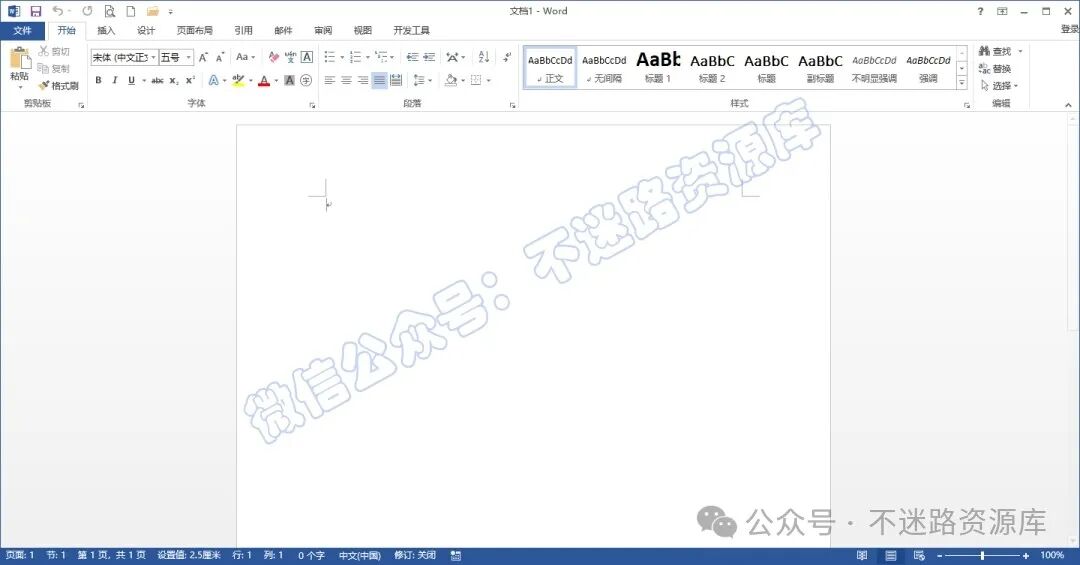
Task: Toggle character shading gray A
Action: 289,81
